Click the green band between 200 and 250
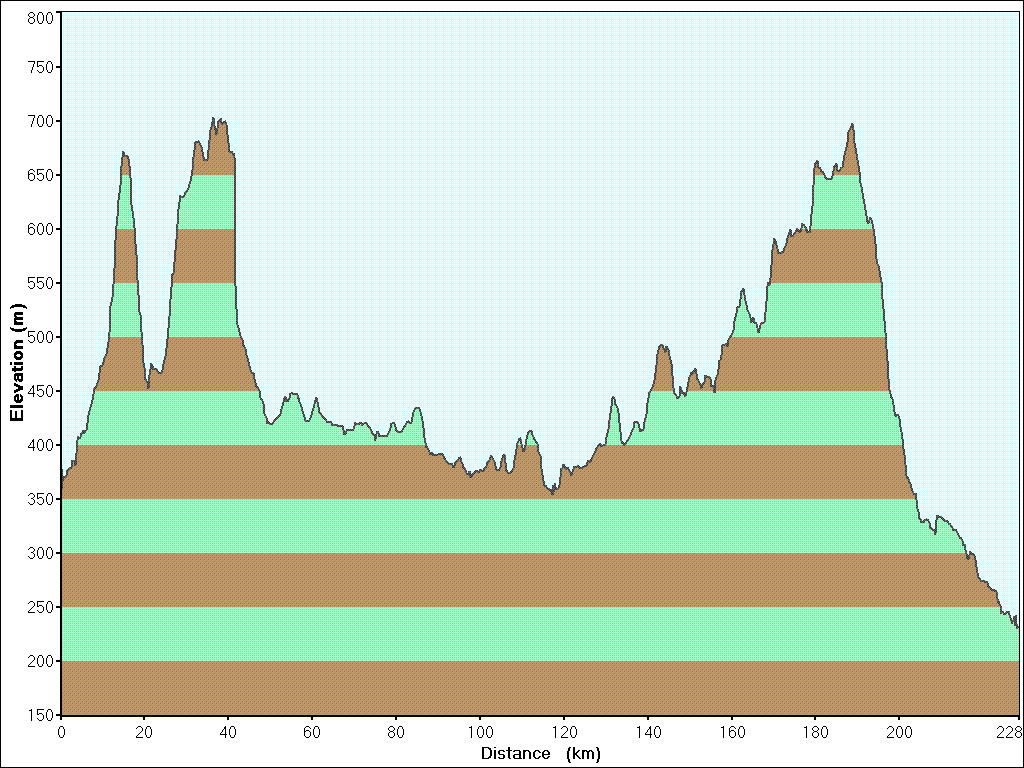This screenshot has width=1024, height=768. pos(541,634)
